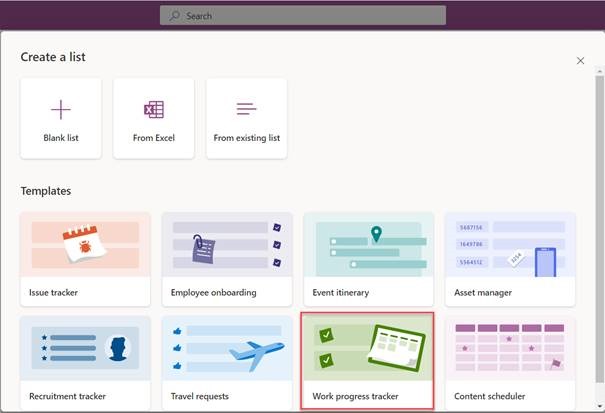Click the Excel icon on From Excel
The image size is (605, 413).
click(153, 109)
